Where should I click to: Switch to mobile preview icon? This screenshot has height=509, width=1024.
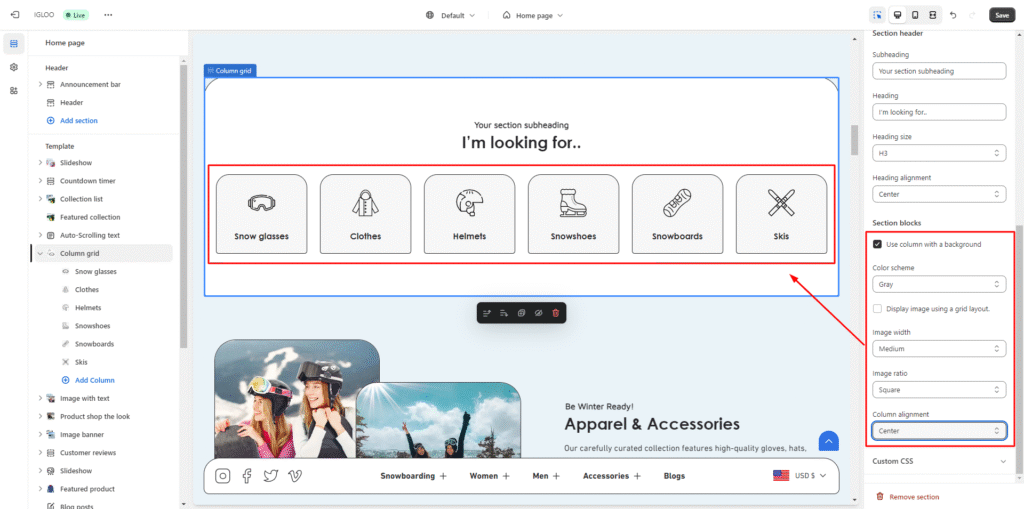coord(914,15)
